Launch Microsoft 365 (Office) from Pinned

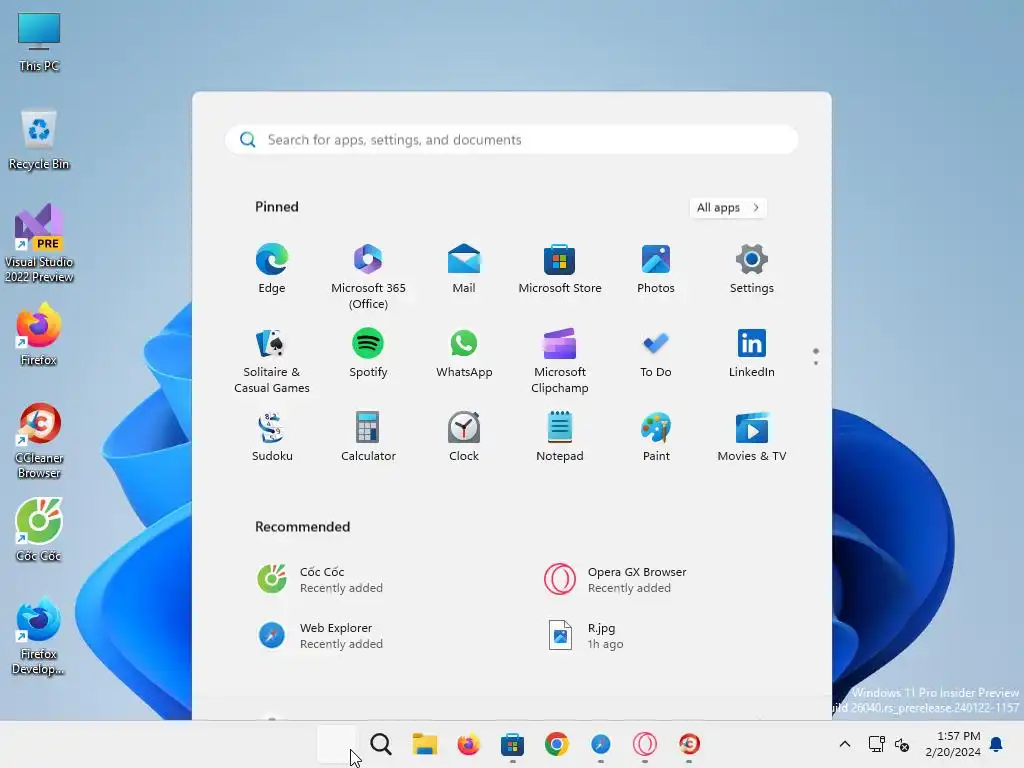(x=368, y=276)
